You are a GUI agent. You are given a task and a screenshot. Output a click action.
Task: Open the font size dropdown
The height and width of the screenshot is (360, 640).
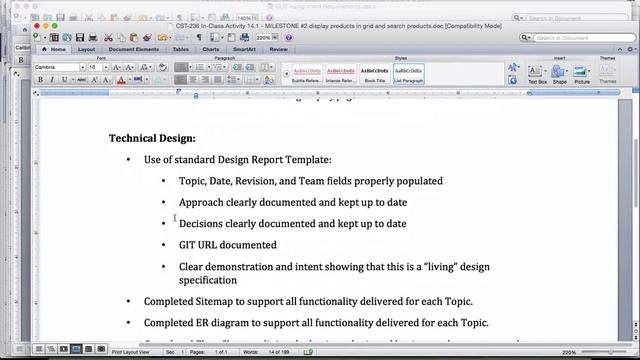106,67
